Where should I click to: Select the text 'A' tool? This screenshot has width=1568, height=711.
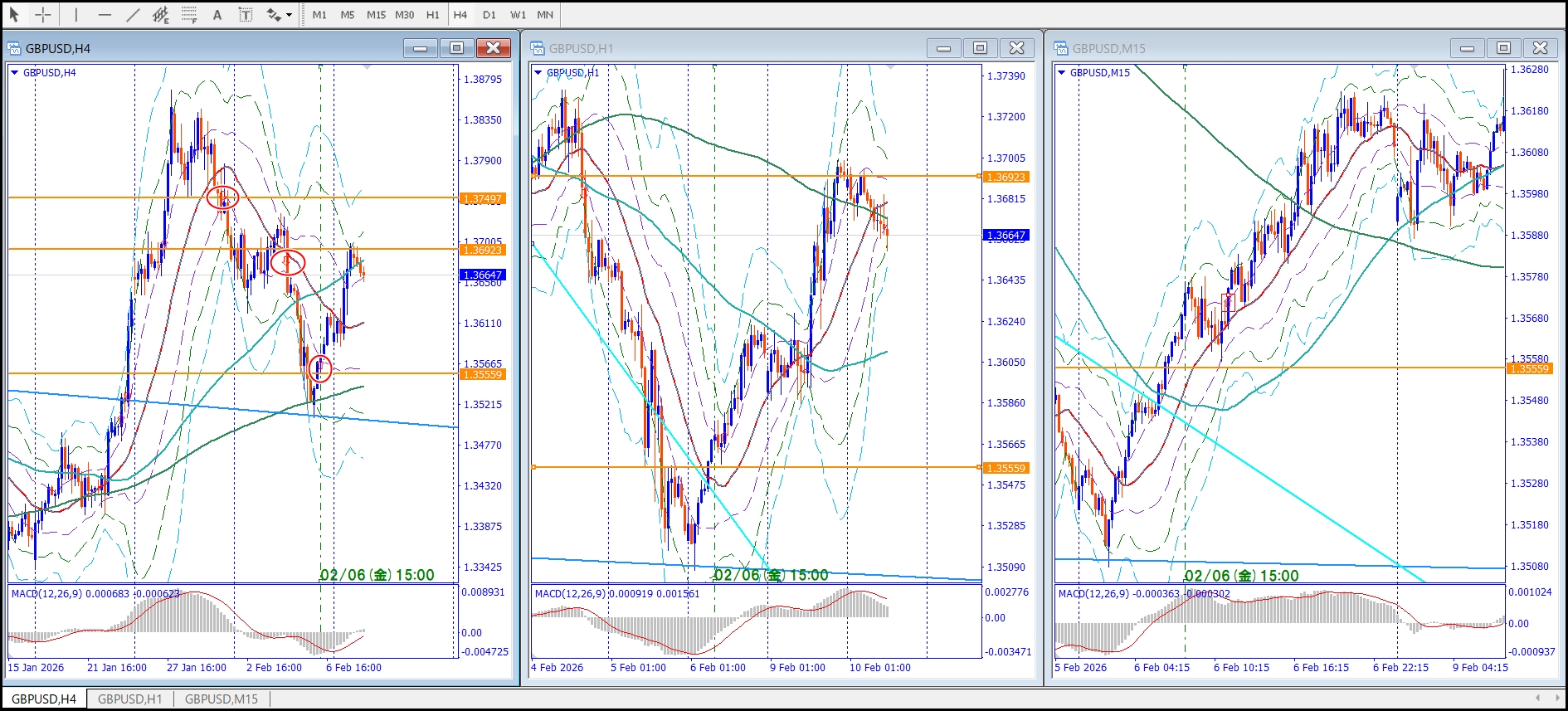[x=217, y=15]
